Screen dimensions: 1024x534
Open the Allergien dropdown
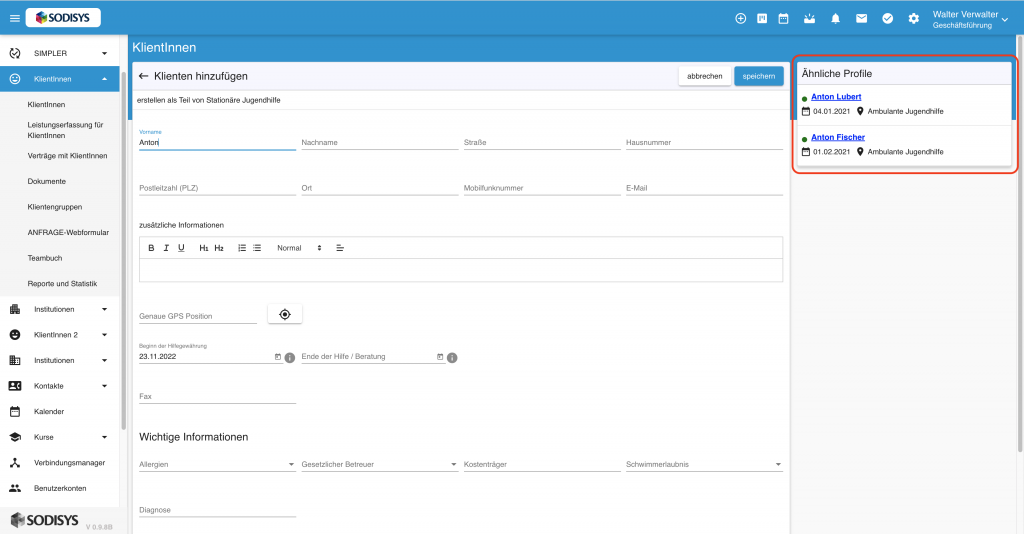click(217, 464)
